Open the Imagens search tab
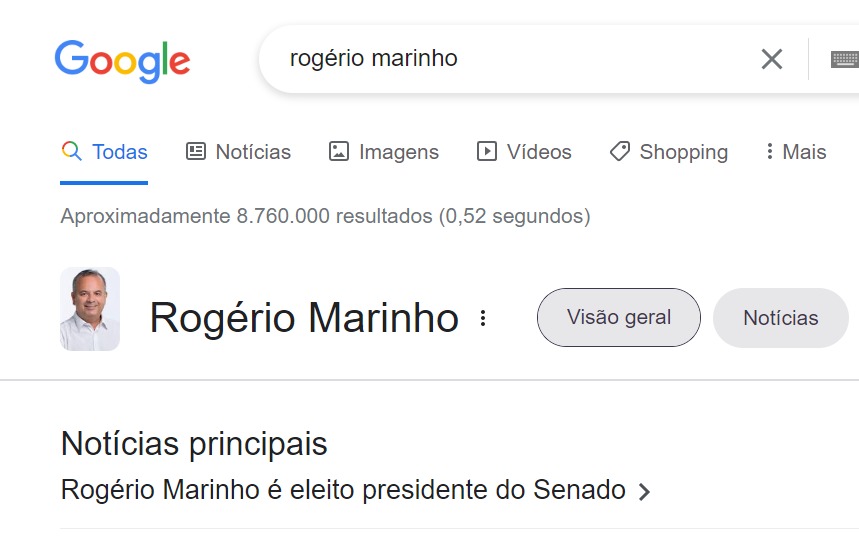This screenshot has height=541, width=859. coord(398,152)
